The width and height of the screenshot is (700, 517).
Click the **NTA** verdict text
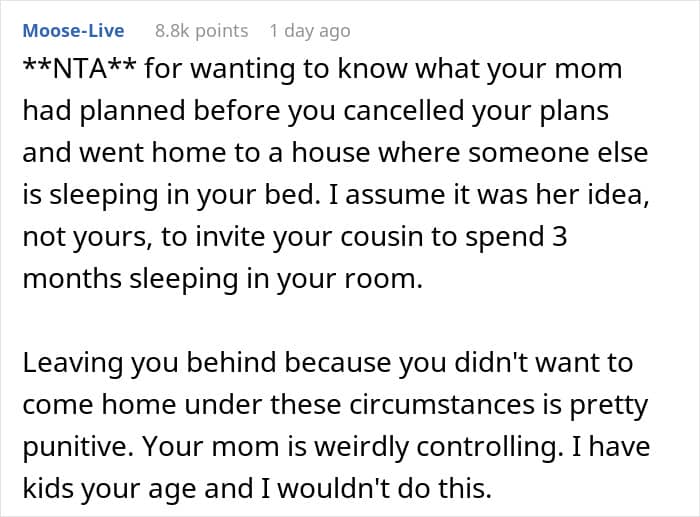79,69
